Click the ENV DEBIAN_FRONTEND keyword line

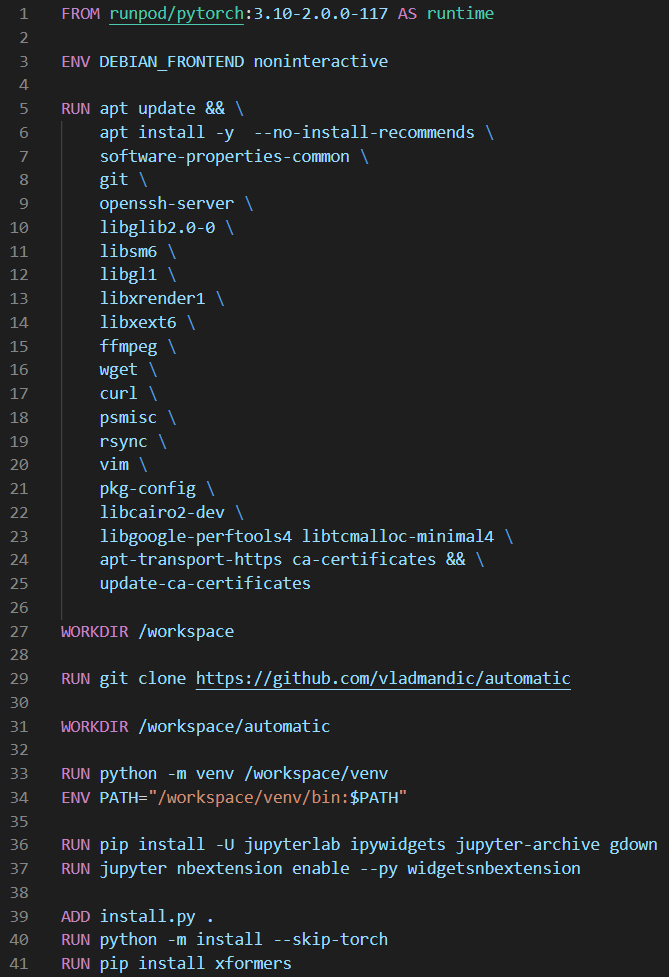(224, 61)
